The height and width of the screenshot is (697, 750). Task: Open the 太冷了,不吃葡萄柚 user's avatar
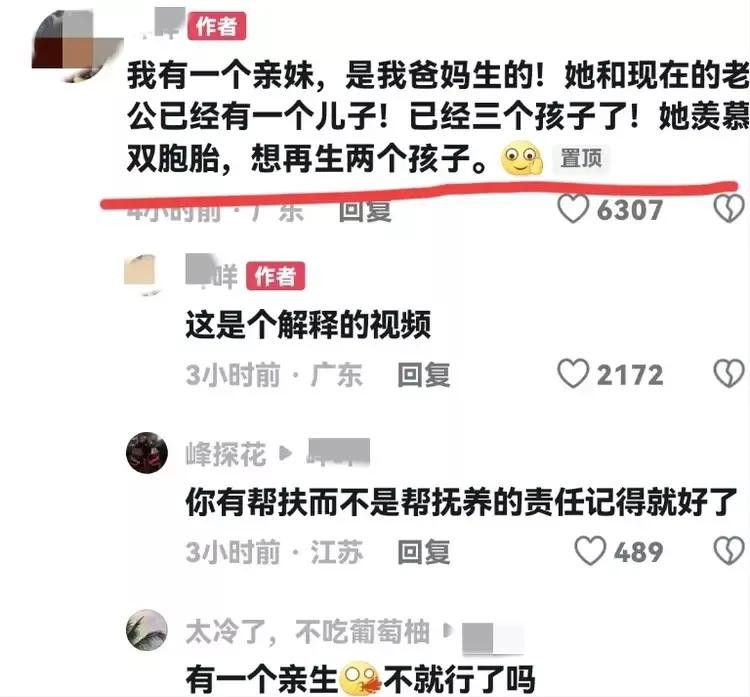click(x=147, y=630)
